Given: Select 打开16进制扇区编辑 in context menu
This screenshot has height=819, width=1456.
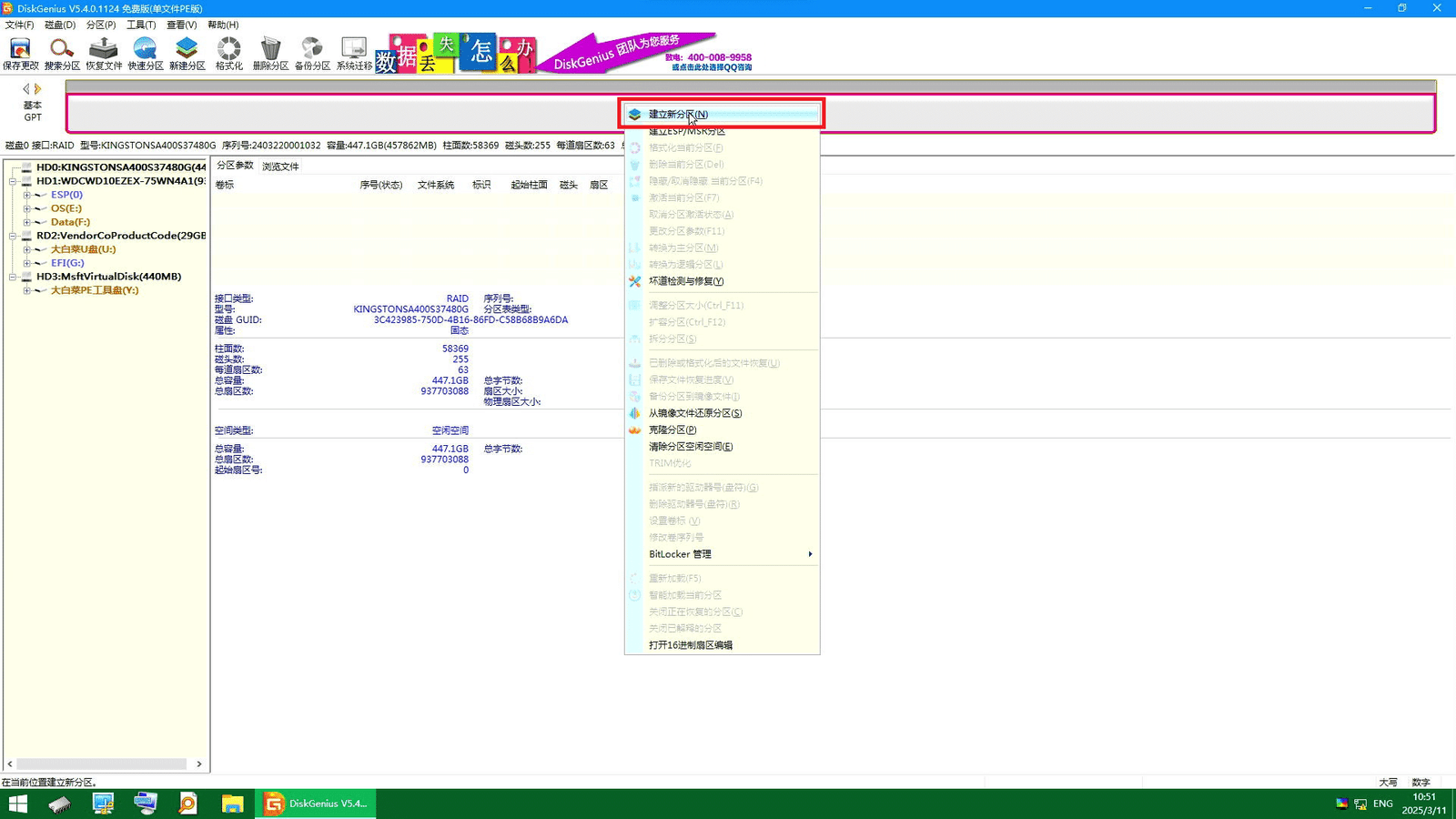Looking at the screenshot, I should [x=723, y=645].
